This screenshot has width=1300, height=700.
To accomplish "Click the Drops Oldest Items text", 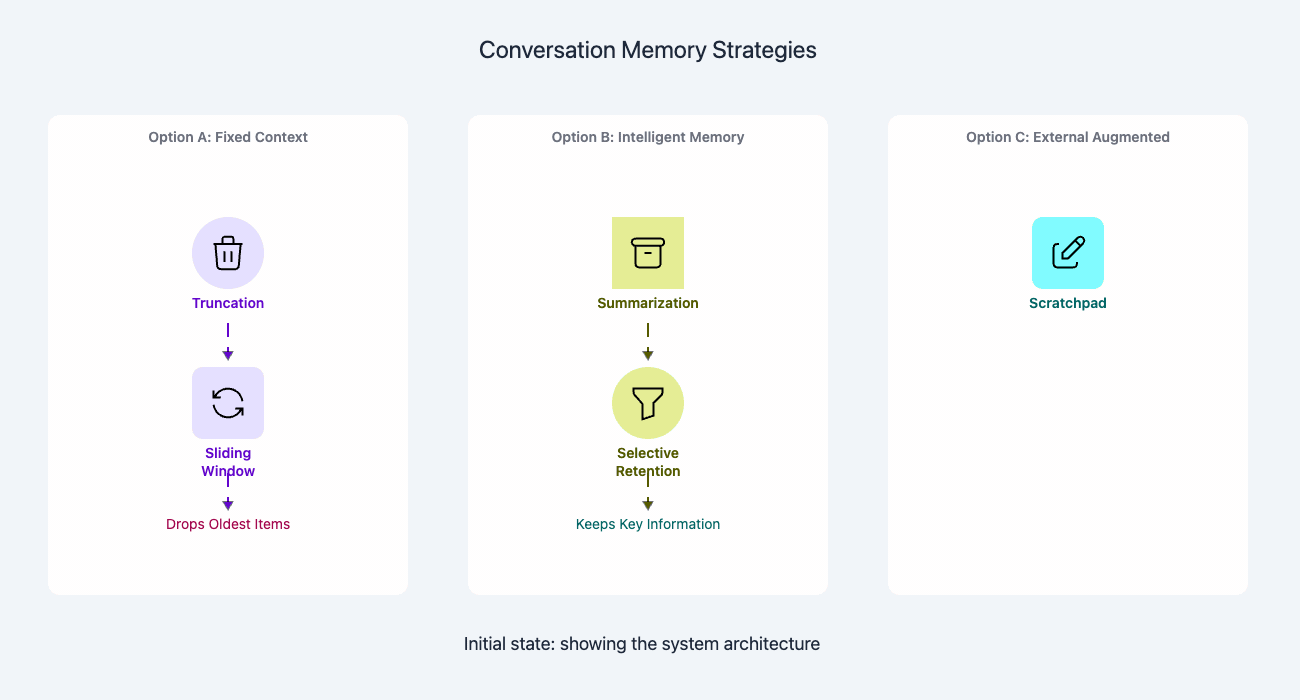I will (x=228, y=524).
